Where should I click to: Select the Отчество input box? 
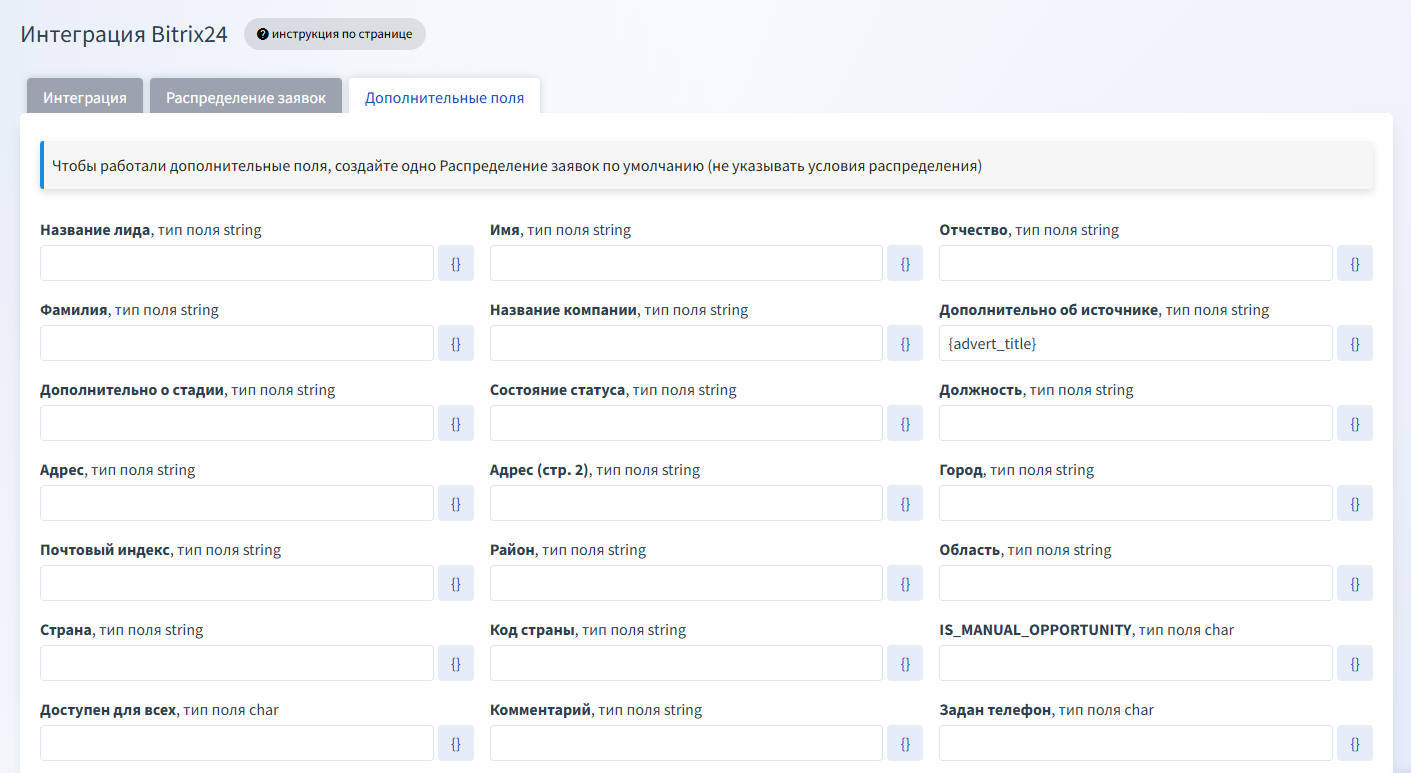(x=1136, y=263)
